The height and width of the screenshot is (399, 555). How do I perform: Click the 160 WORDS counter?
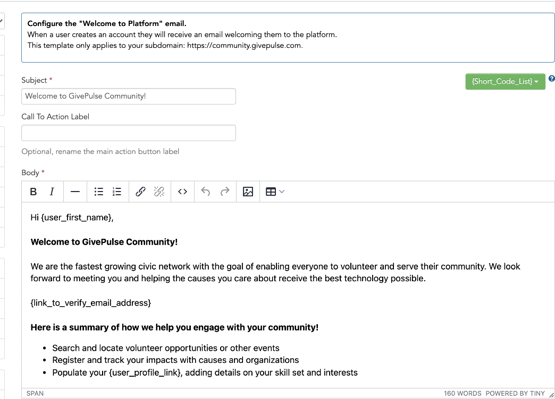tap(462, 393)
